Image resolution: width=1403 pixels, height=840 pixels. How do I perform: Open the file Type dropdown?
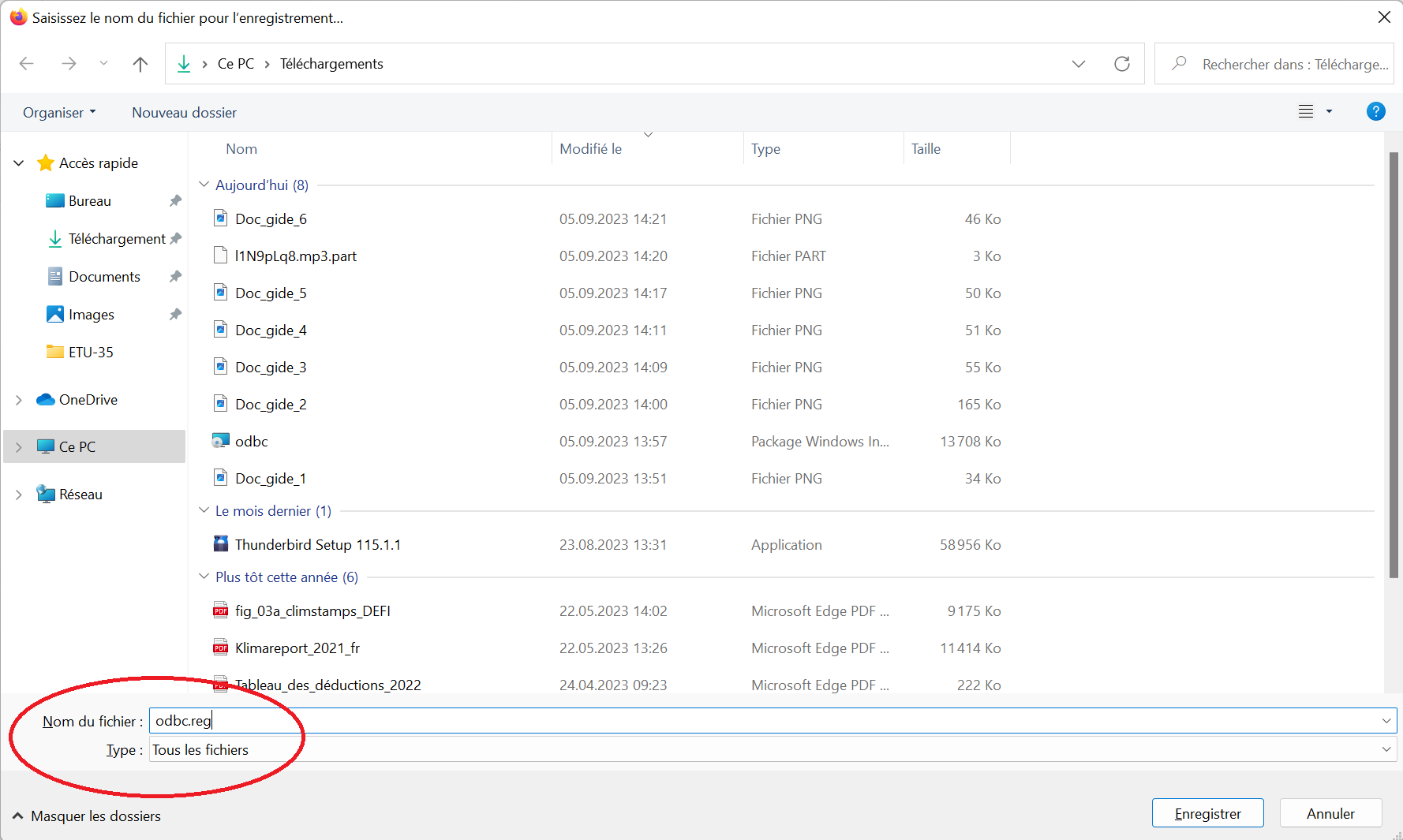click(x=1386, y=749)
